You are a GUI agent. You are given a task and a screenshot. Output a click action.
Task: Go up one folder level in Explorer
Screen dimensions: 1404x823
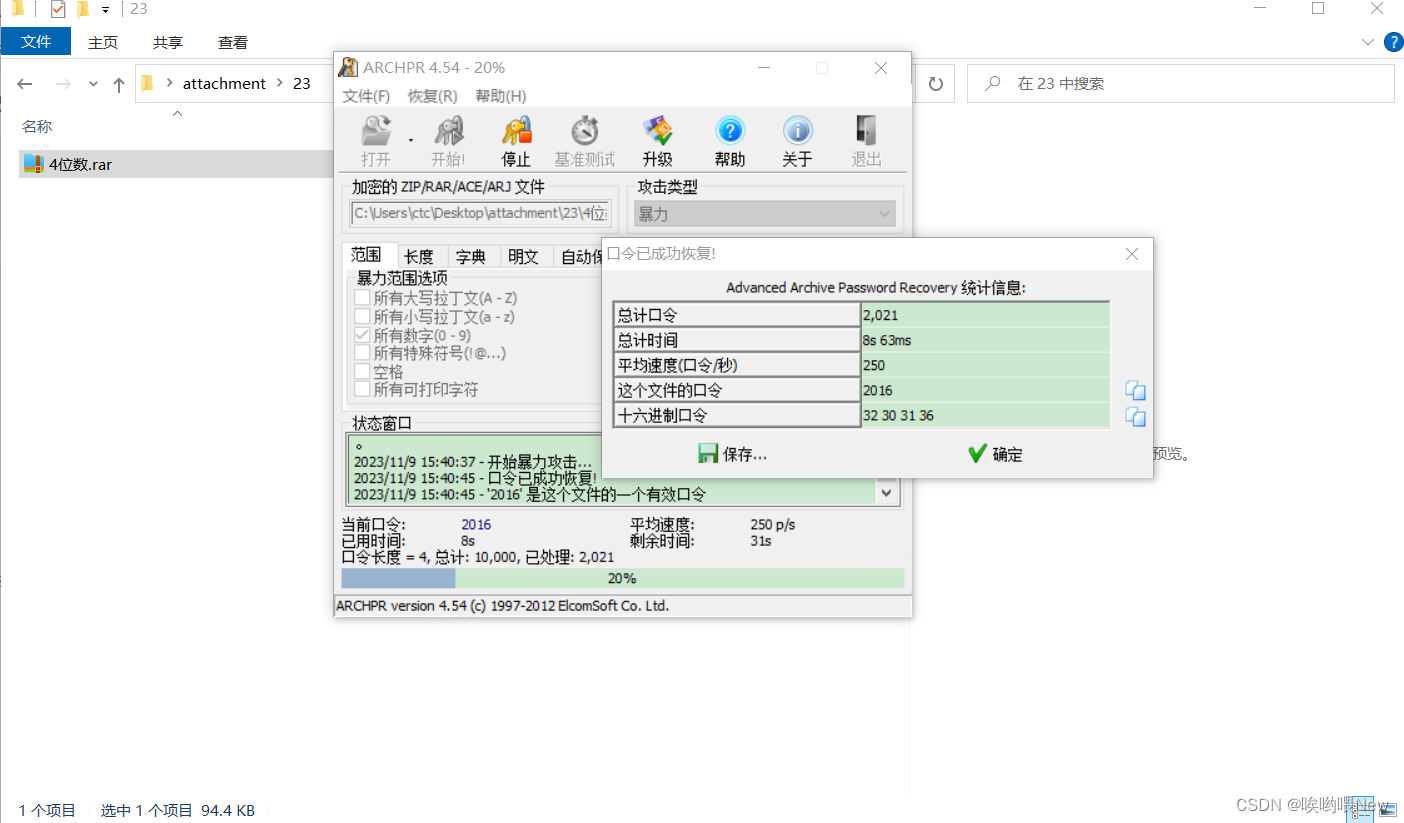(118, 84)
